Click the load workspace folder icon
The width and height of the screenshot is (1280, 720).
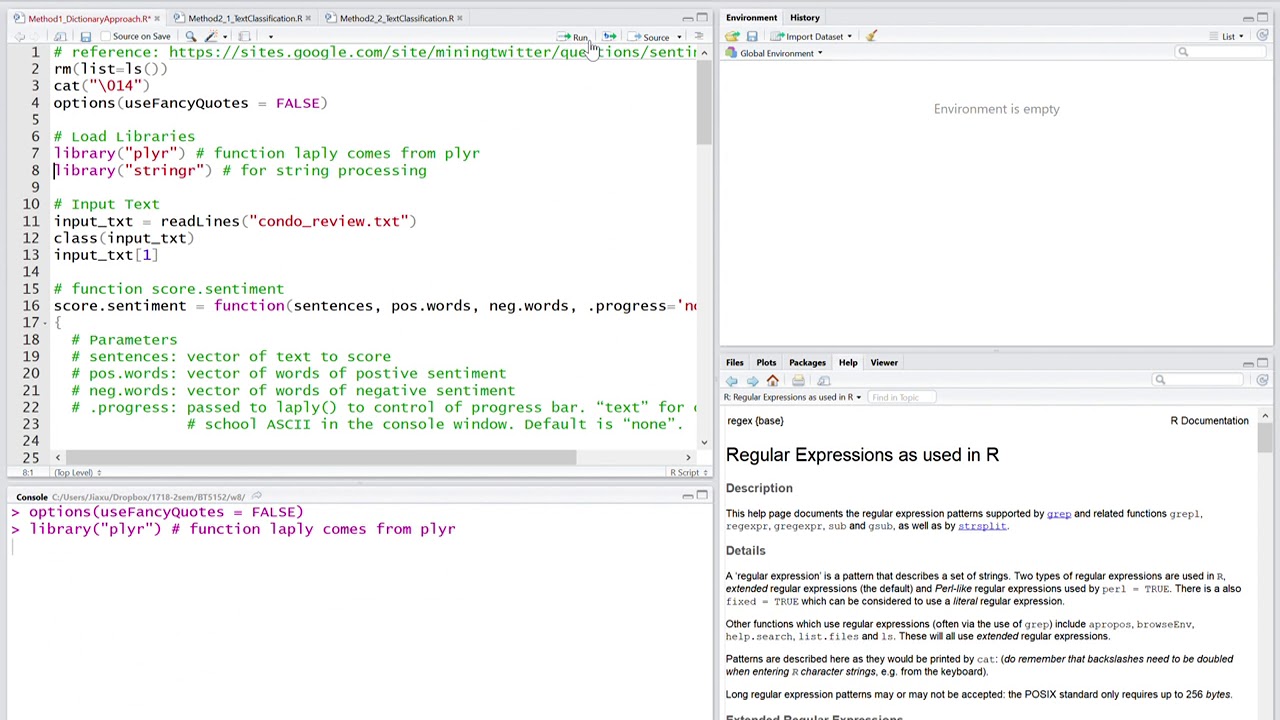pyautogui.click(x=733, y=37)
